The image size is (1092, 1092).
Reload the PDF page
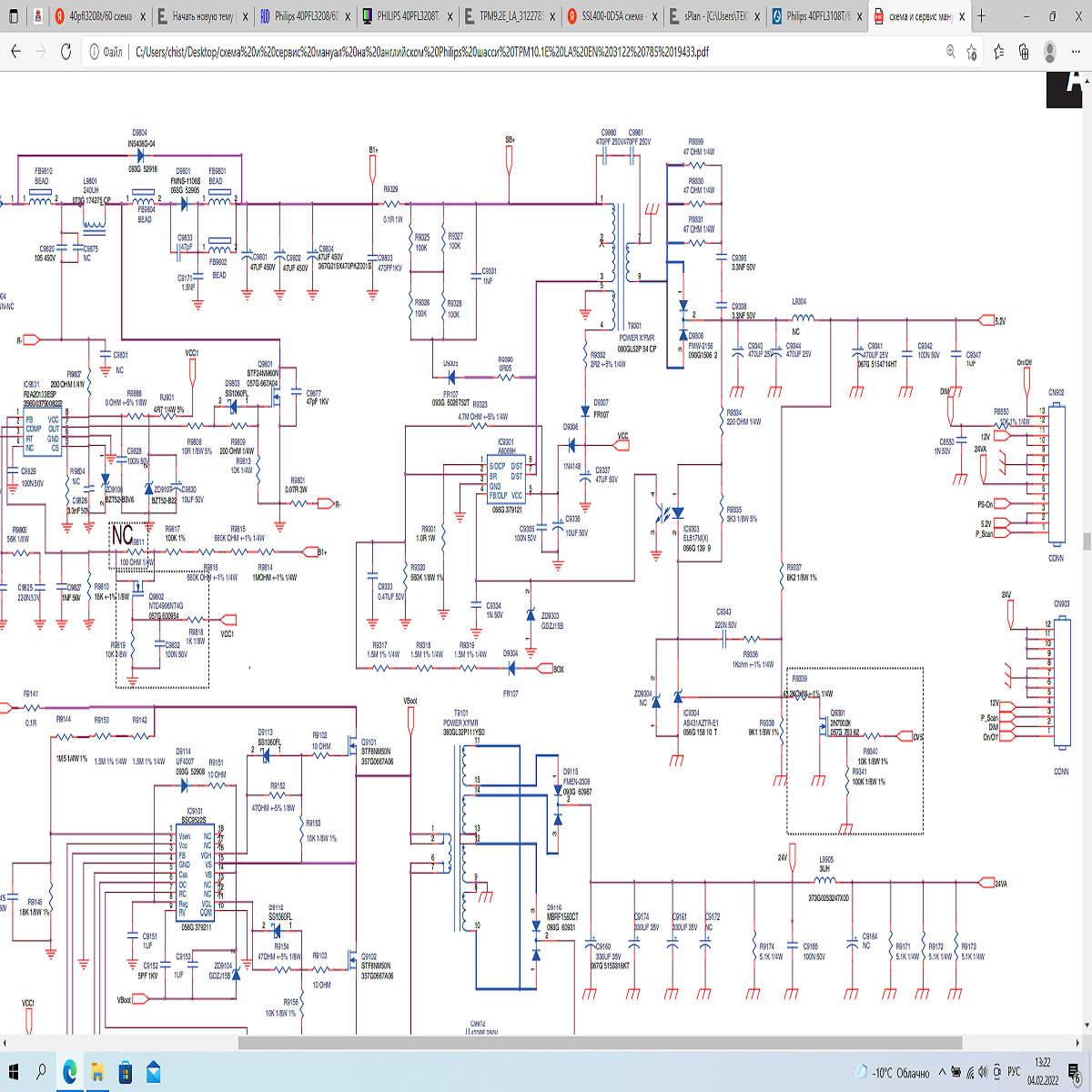point(66,52)
